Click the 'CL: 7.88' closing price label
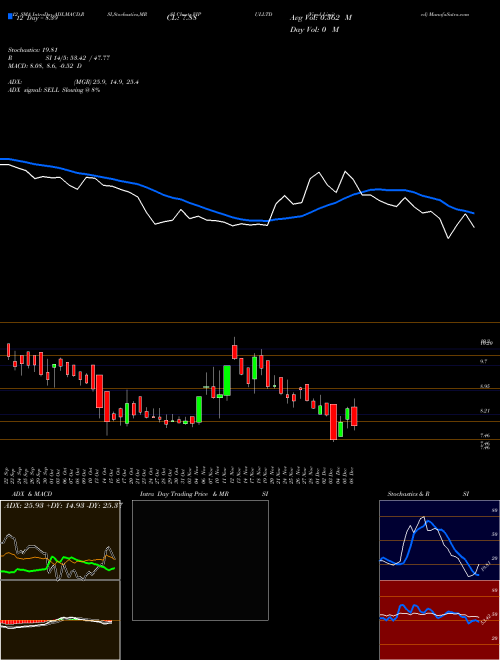This screenshot has width=500, height=660. coord(182,18)
